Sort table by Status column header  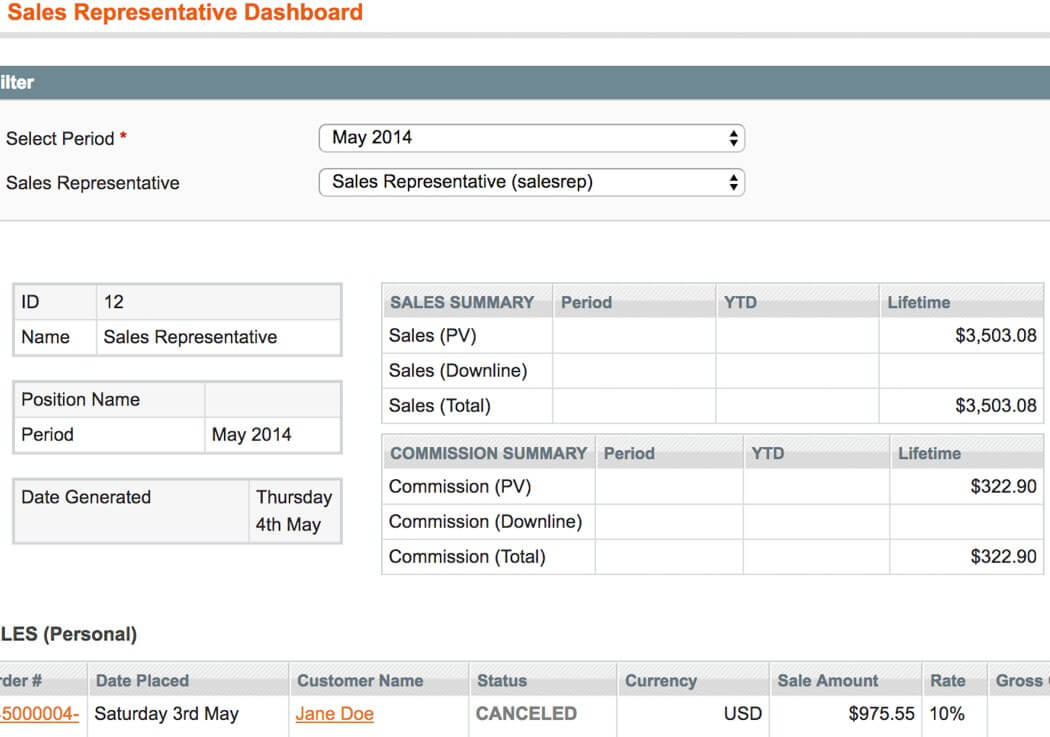point(502,681)
